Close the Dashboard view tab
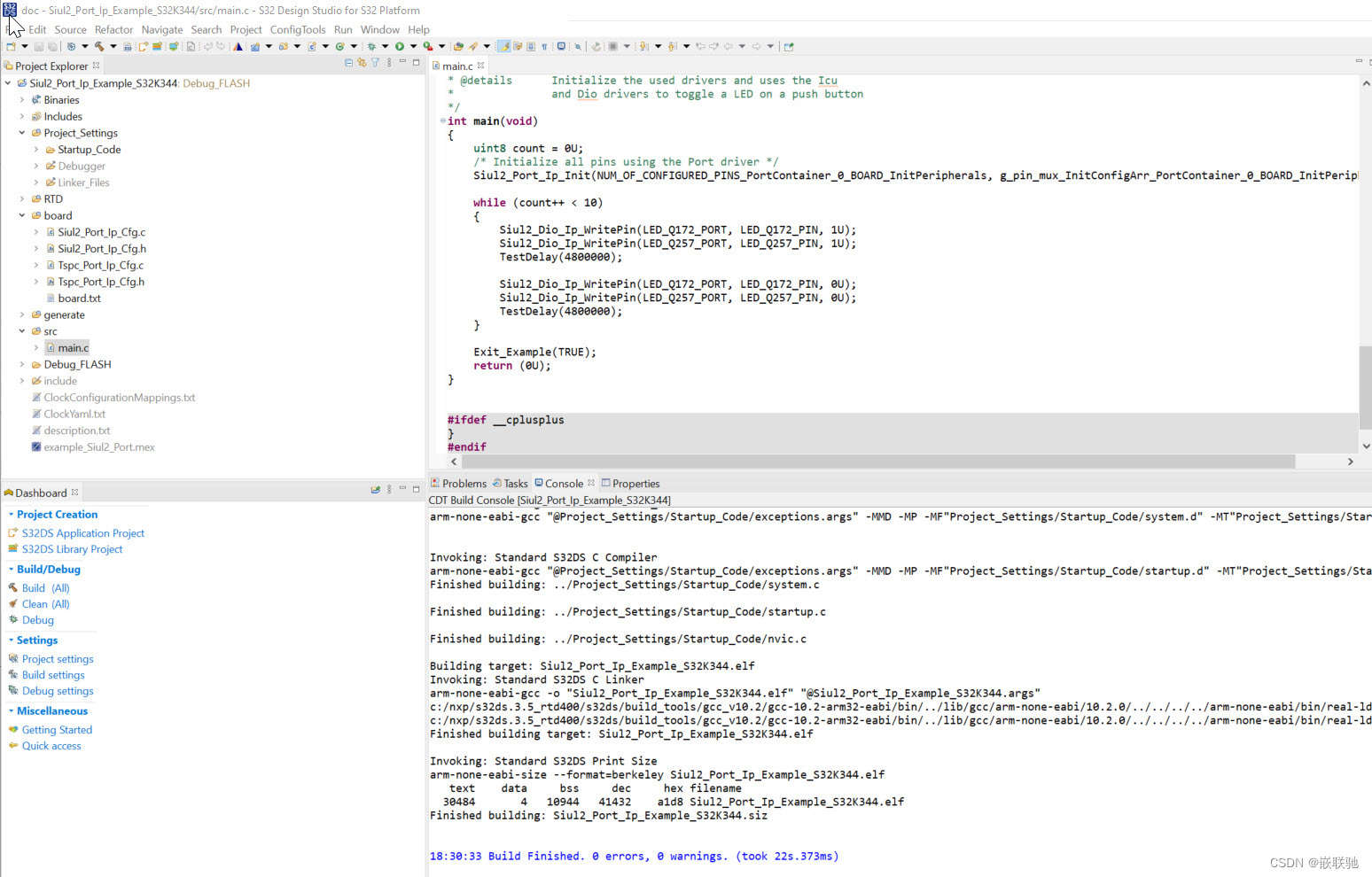The image size is (1372, 877). pos(74,493)
